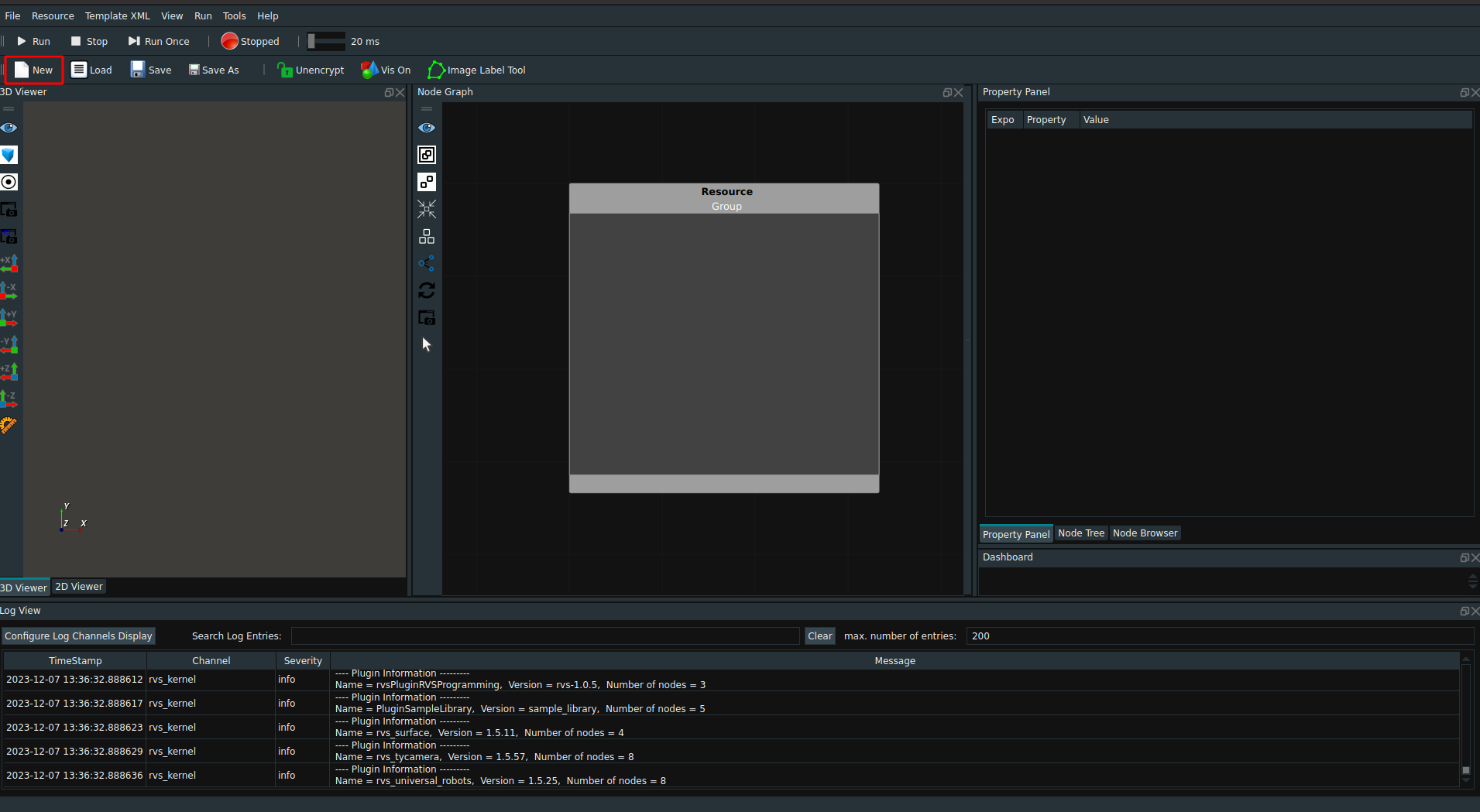Open the Tools menu
This screenshot has height=812, width=1480.
click(x=234, y=15)
